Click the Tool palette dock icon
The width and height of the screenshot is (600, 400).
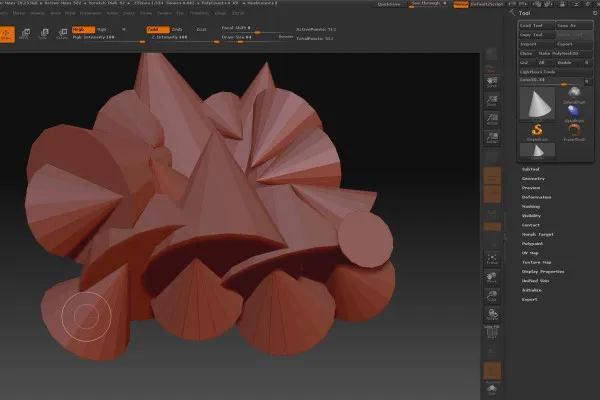click(x=595, y=13)
